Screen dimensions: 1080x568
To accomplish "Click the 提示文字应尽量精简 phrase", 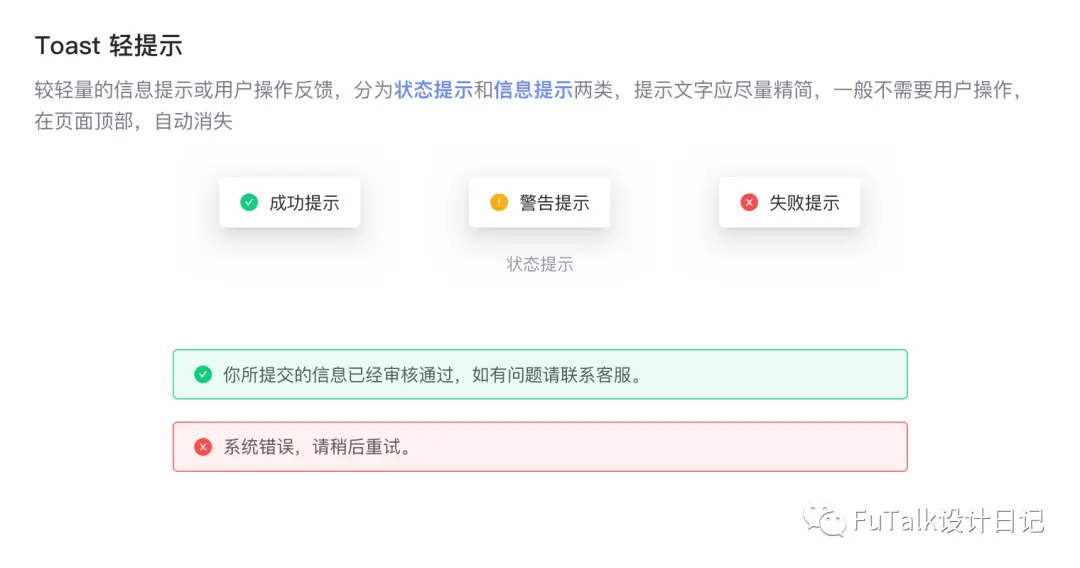I will tap(723, 90).
